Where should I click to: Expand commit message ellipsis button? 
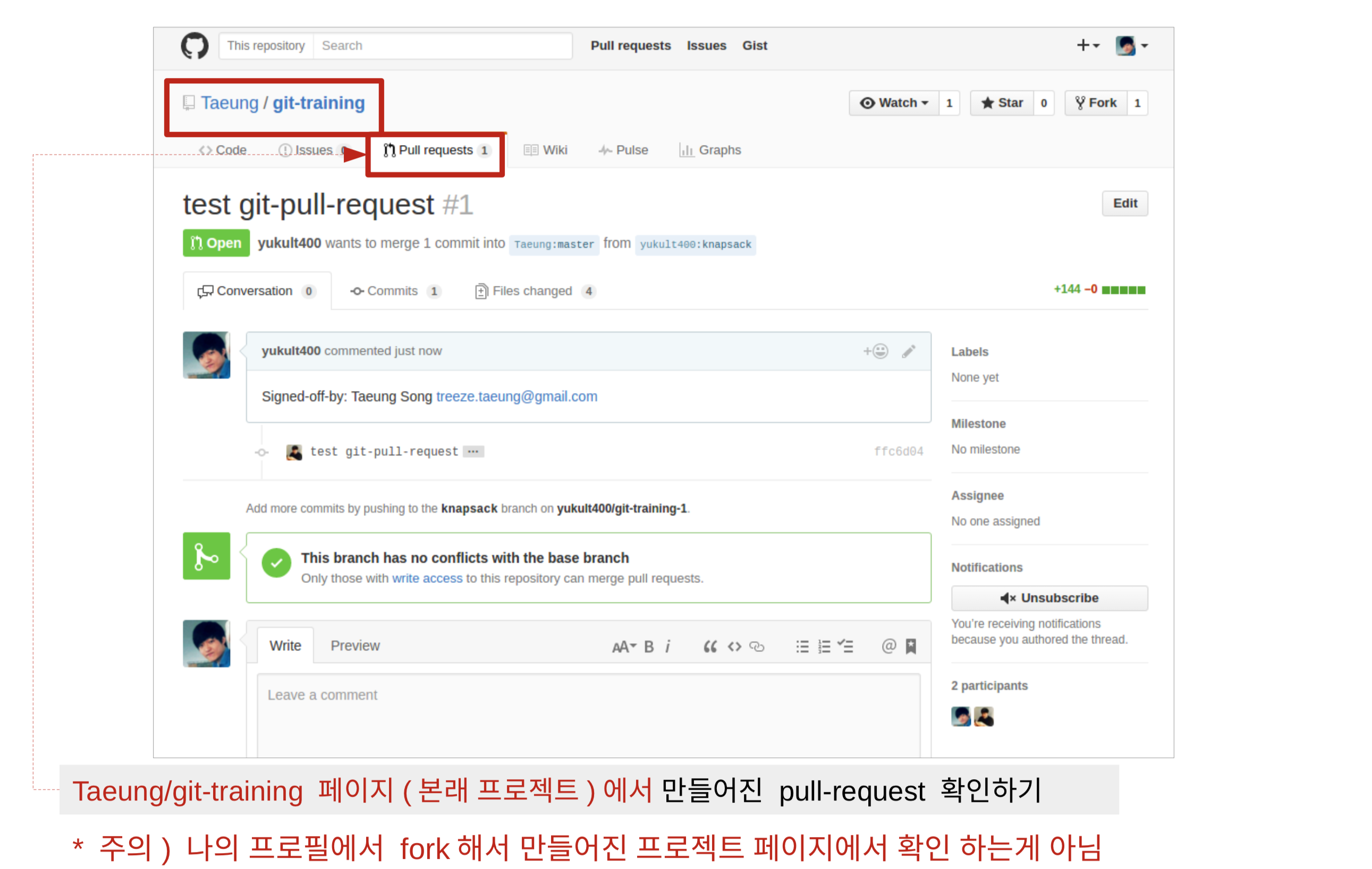point(473,451)
